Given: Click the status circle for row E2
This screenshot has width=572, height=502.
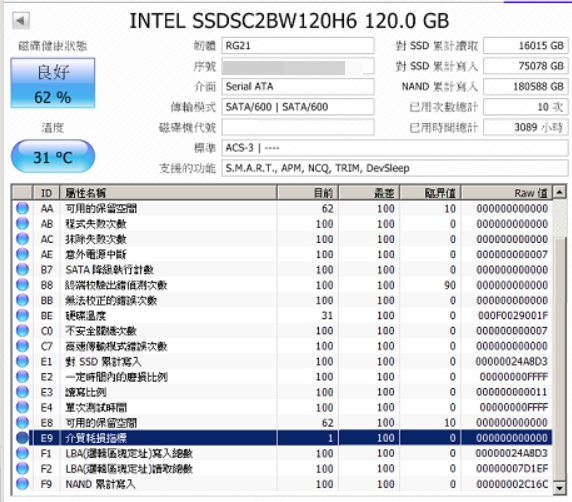Looking at the screenshot, I should coord(22,377).
